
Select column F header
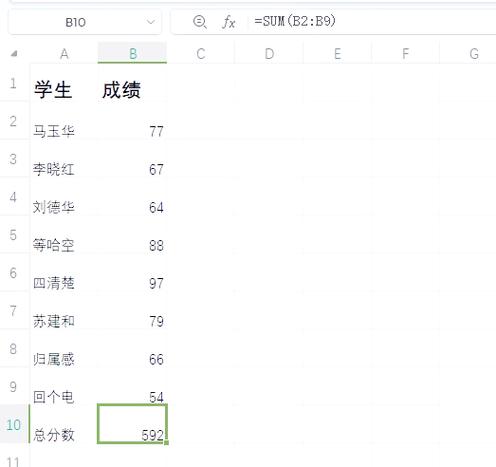pyautogui.click(x=405, y=53)
